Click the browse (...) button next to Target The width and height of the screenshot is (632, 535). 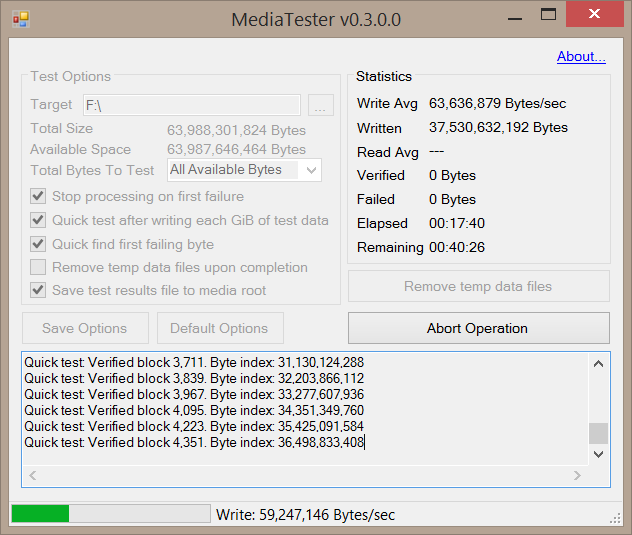[x=320, y=105]
